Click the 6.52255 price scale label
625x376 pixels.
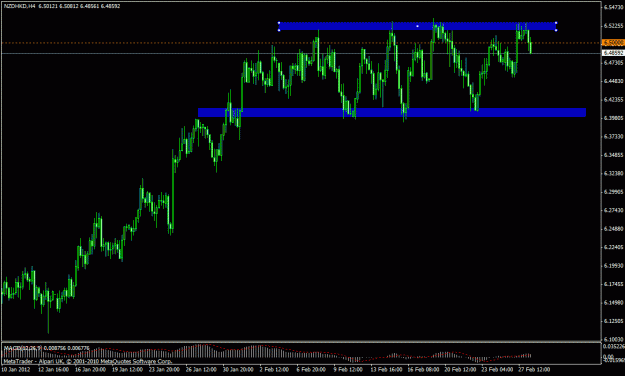click(x=613, y=26)
